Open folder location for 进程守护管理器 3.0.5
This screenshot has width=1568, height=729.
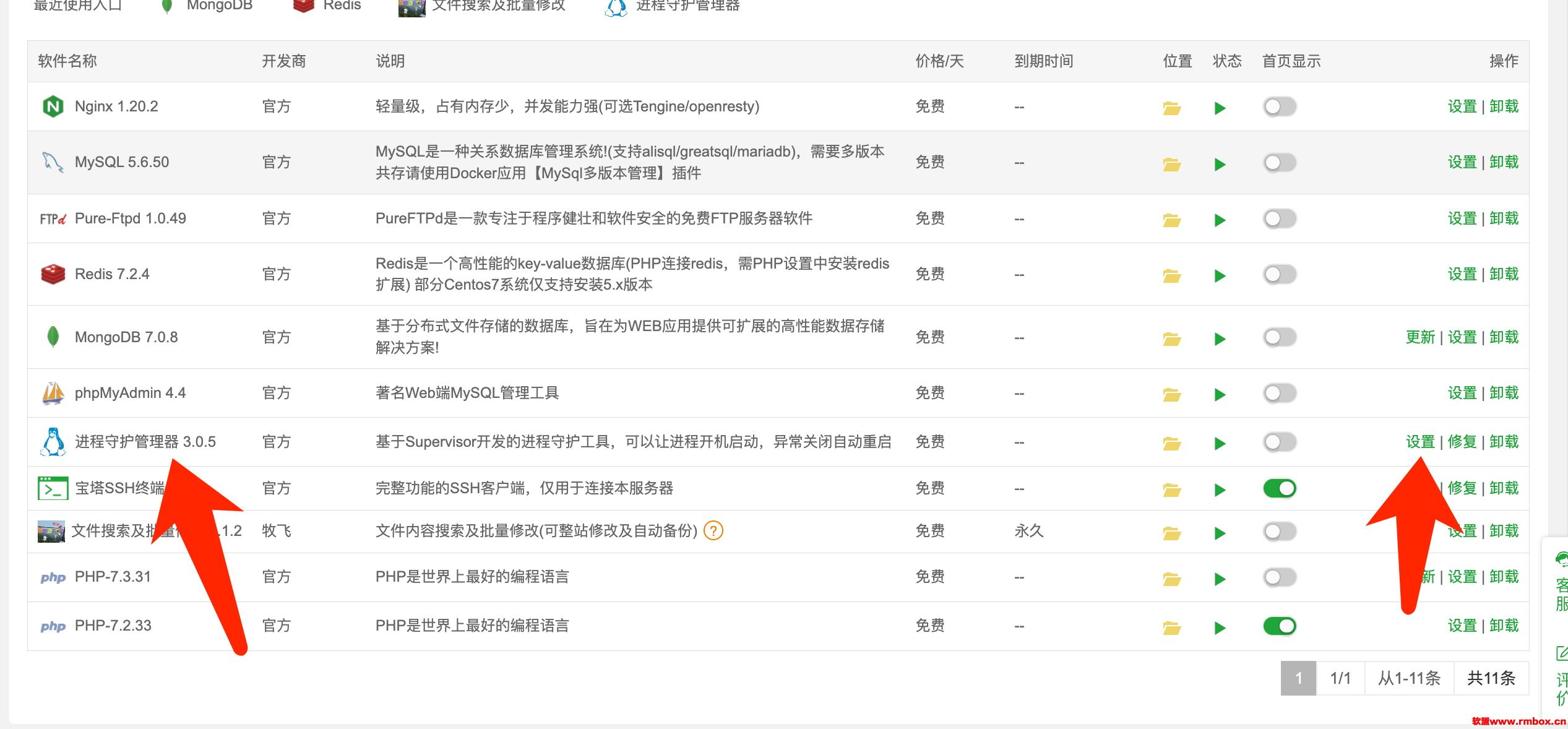tap(1172, 444)
